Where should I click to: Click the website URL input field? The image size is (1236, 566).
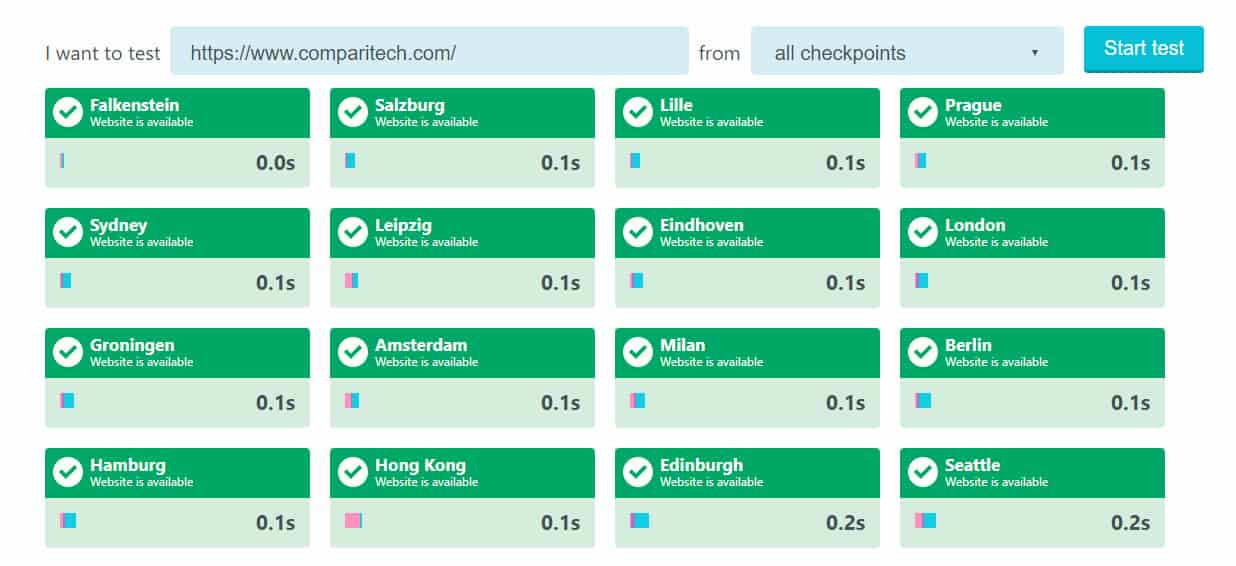pyautogui.click(x=429, y=51)
